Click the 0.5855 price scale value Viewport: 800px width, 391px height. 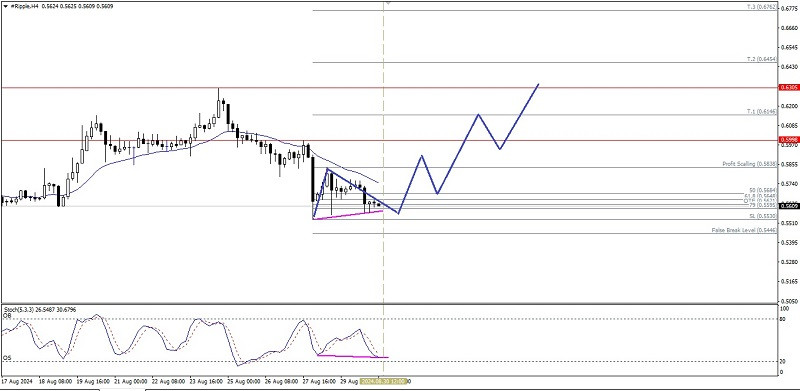789,164
